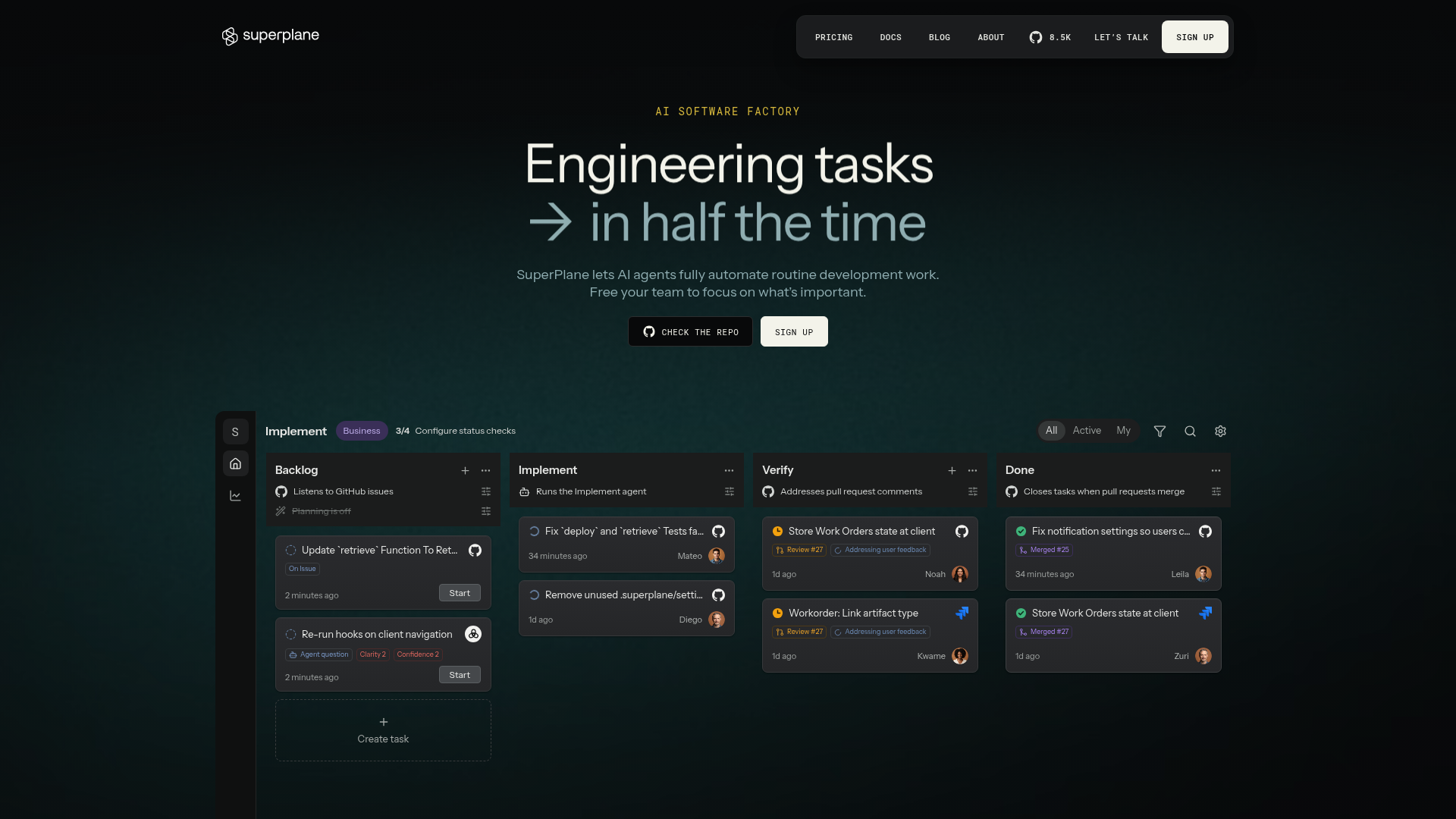Start the Re-run hooks on client navigation task
The image size is (1456, 819).
coord(460,675)
